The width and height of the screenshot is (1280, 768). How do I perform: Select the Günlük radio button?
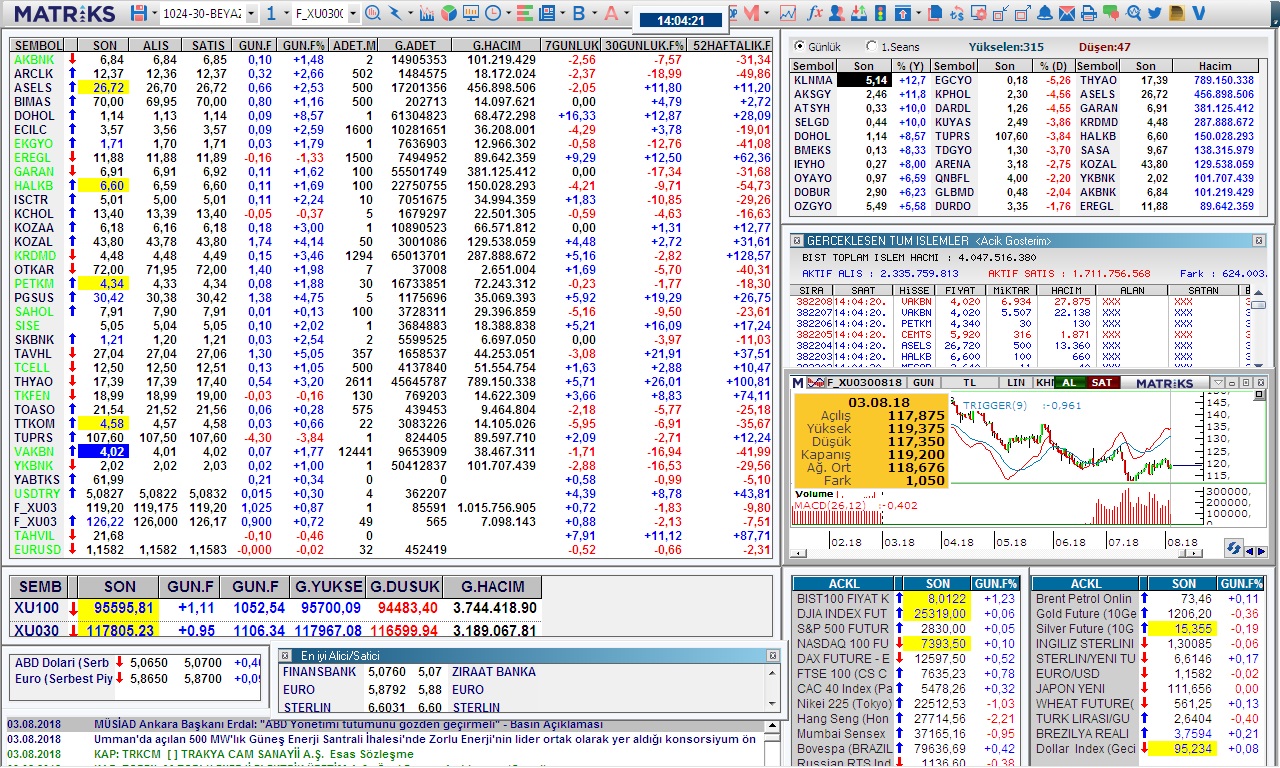coord(799,47)
